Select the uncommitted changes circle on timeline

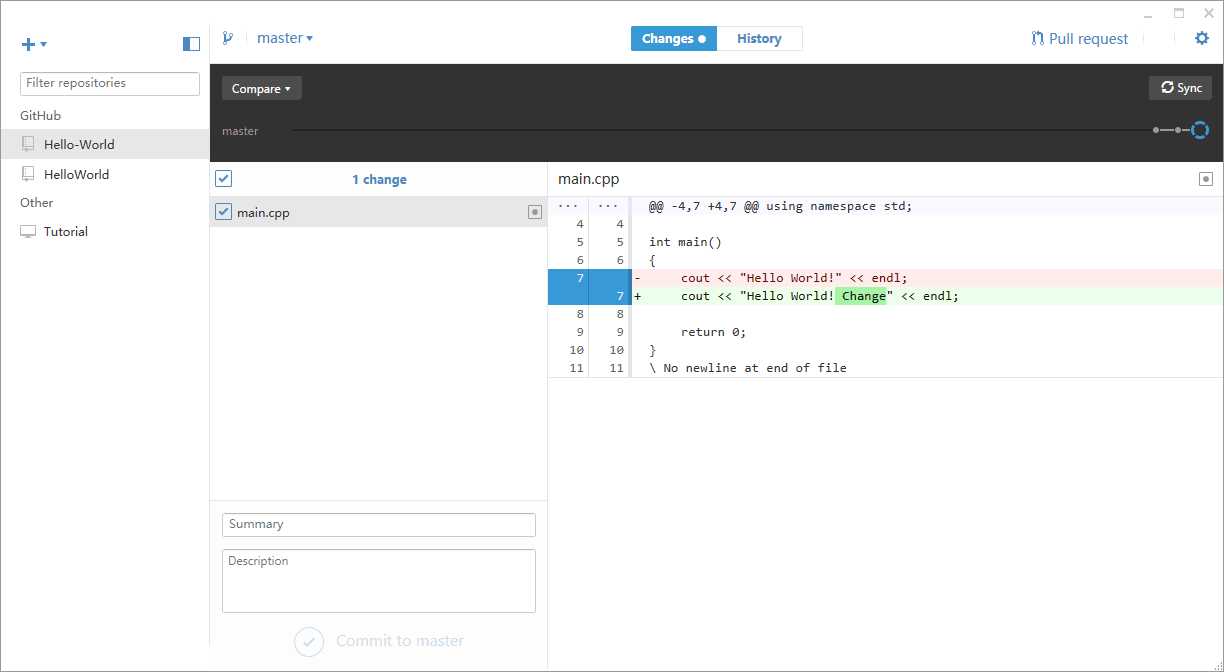[x=1199, y=130]
